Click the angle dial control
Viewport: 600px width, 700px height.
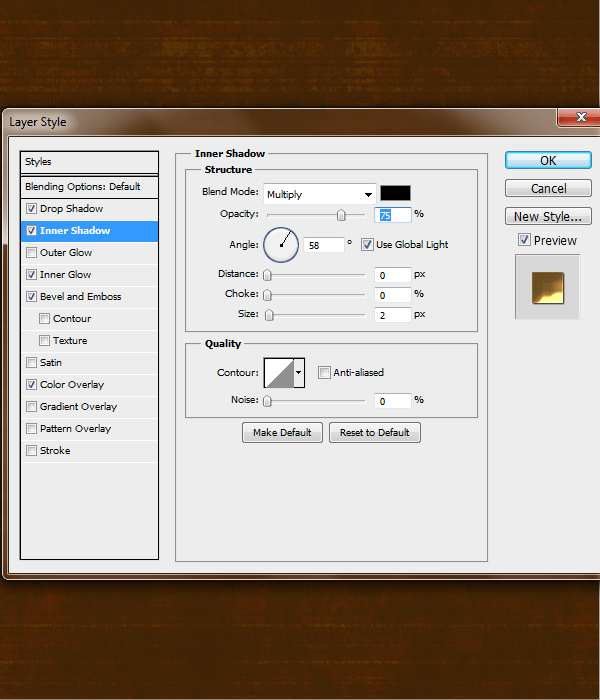pyautogui.click(x=281, y=245)
